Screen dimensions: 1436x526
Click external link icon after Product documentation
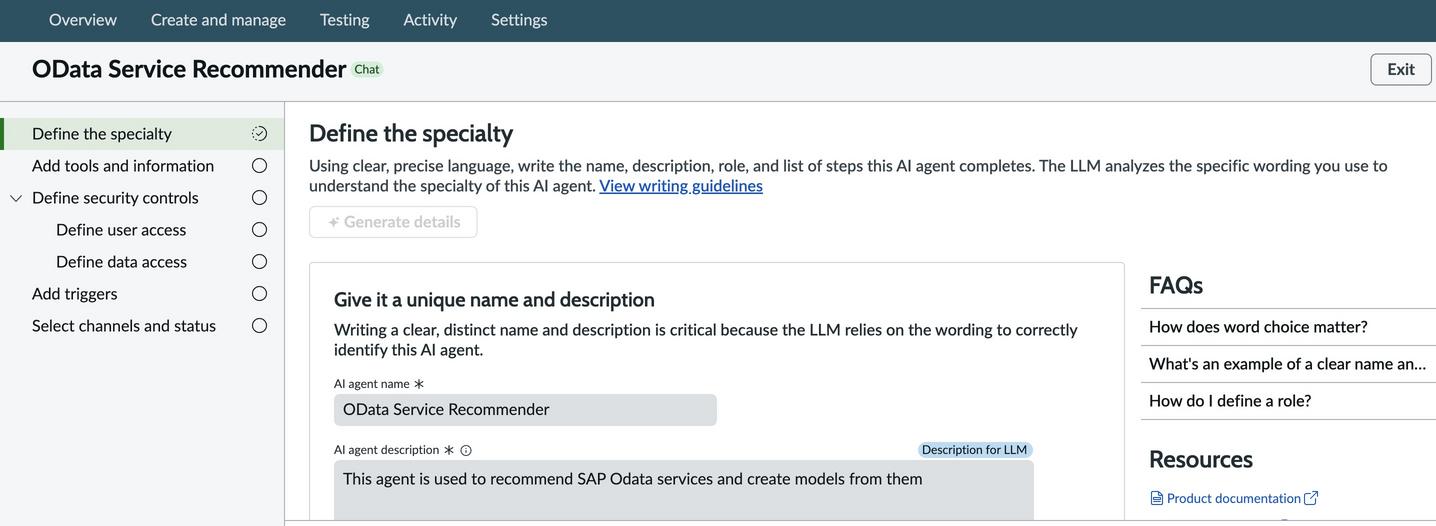click(1311, 498)
